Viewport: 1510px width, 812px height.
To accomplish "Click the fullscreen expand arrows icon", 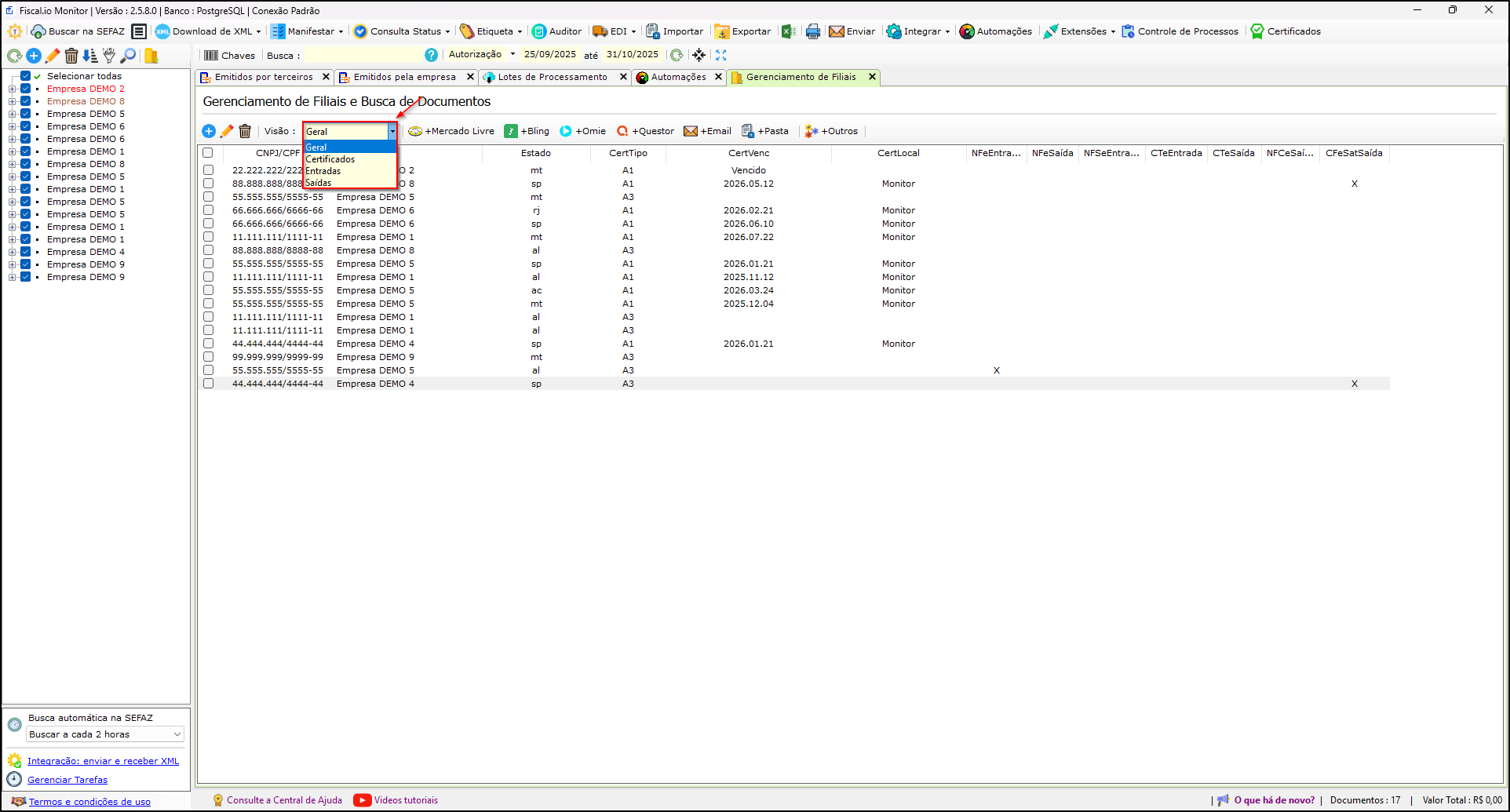I will [721, 55].
